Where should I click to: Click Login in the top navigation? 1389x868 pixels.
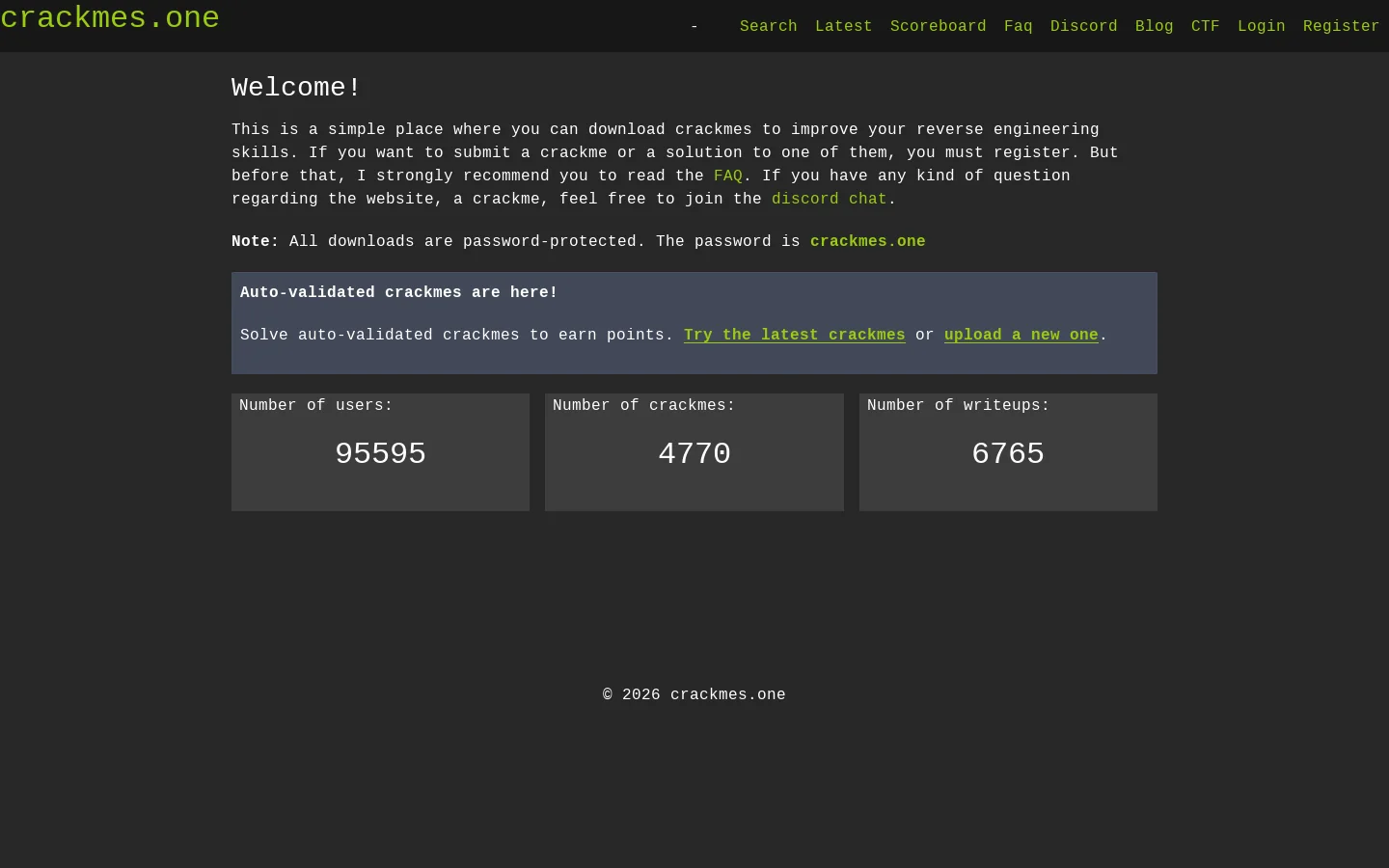tap(1262, 26)
